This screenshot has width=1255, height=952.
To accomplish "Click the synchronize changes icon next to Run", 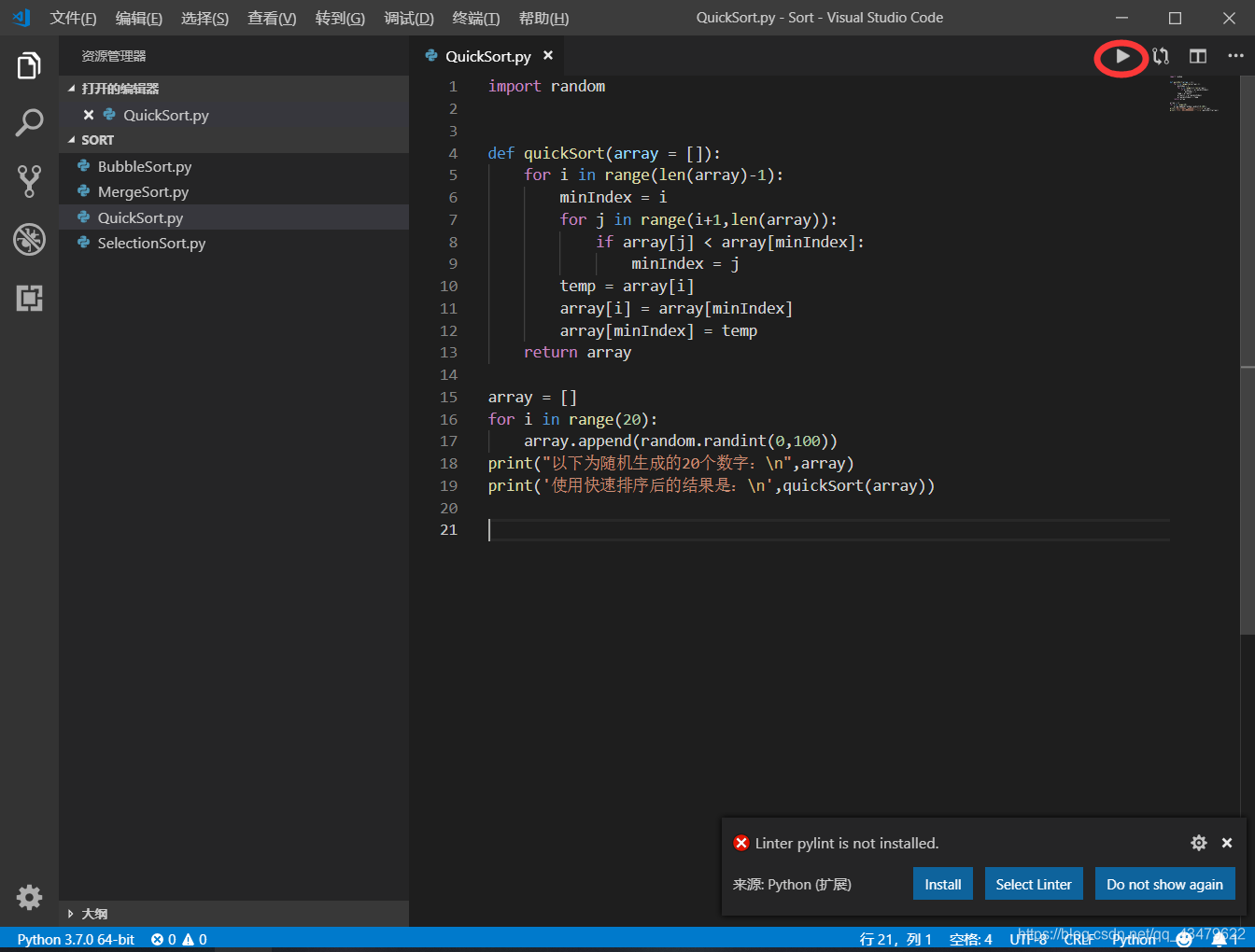I will 1160,57.
